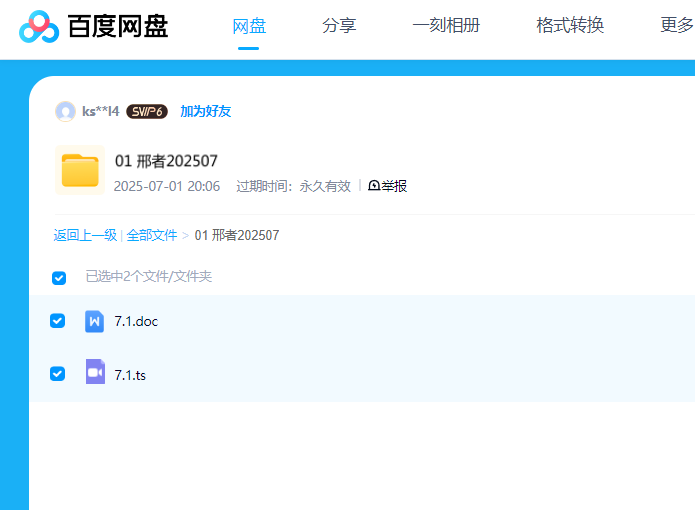Viewport: 695px width, 510px height.
Task: Report this share with 举报
Action: tap(387, 186)
